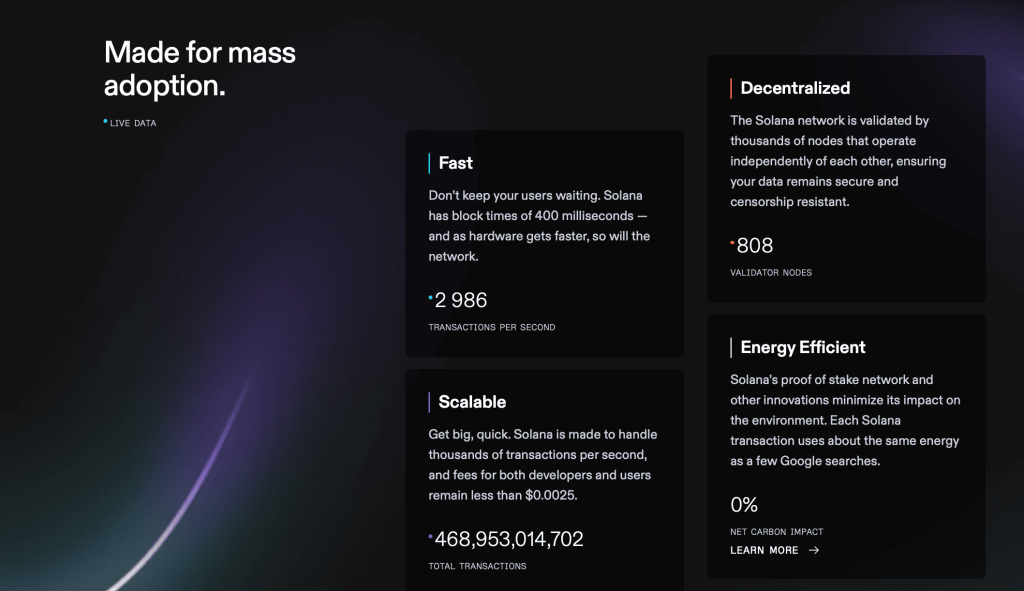Click the Scalable card heading
Viewport: 1024px width, 591px height.
coord(472,402)
